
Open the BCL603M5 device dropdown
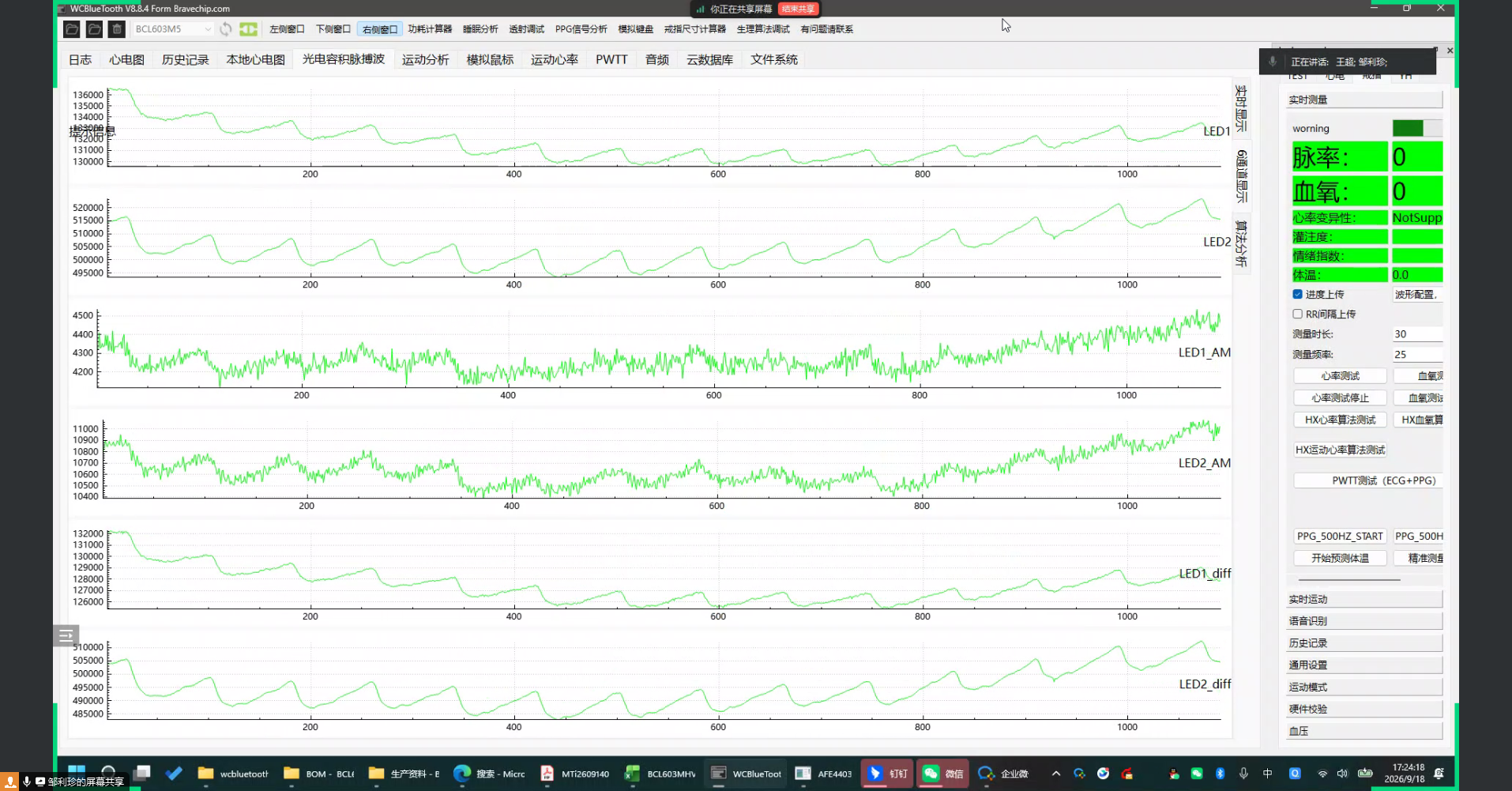(x=173, y=29)
